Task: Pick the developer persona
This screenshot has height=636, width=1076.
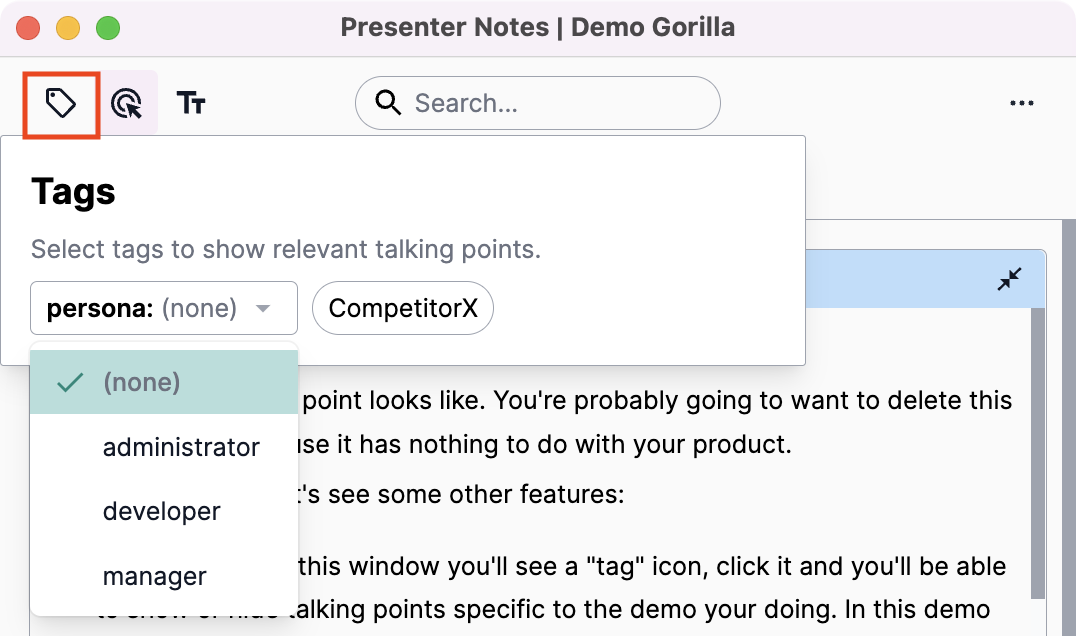Action: (x=161, y=511)
